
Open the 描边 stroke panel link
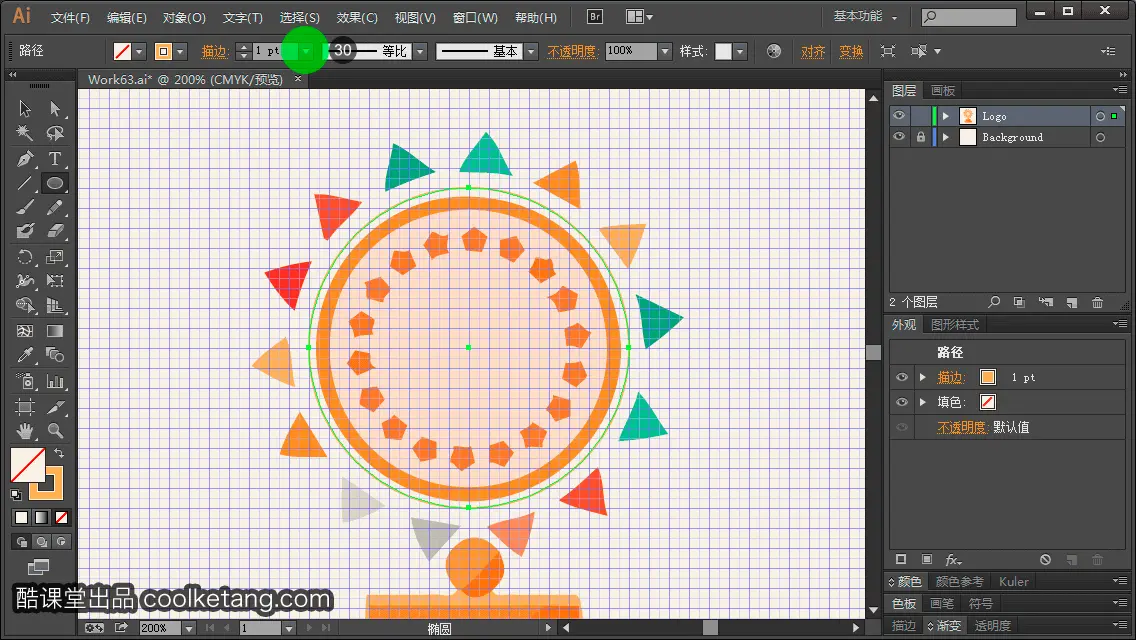point(214,51)
